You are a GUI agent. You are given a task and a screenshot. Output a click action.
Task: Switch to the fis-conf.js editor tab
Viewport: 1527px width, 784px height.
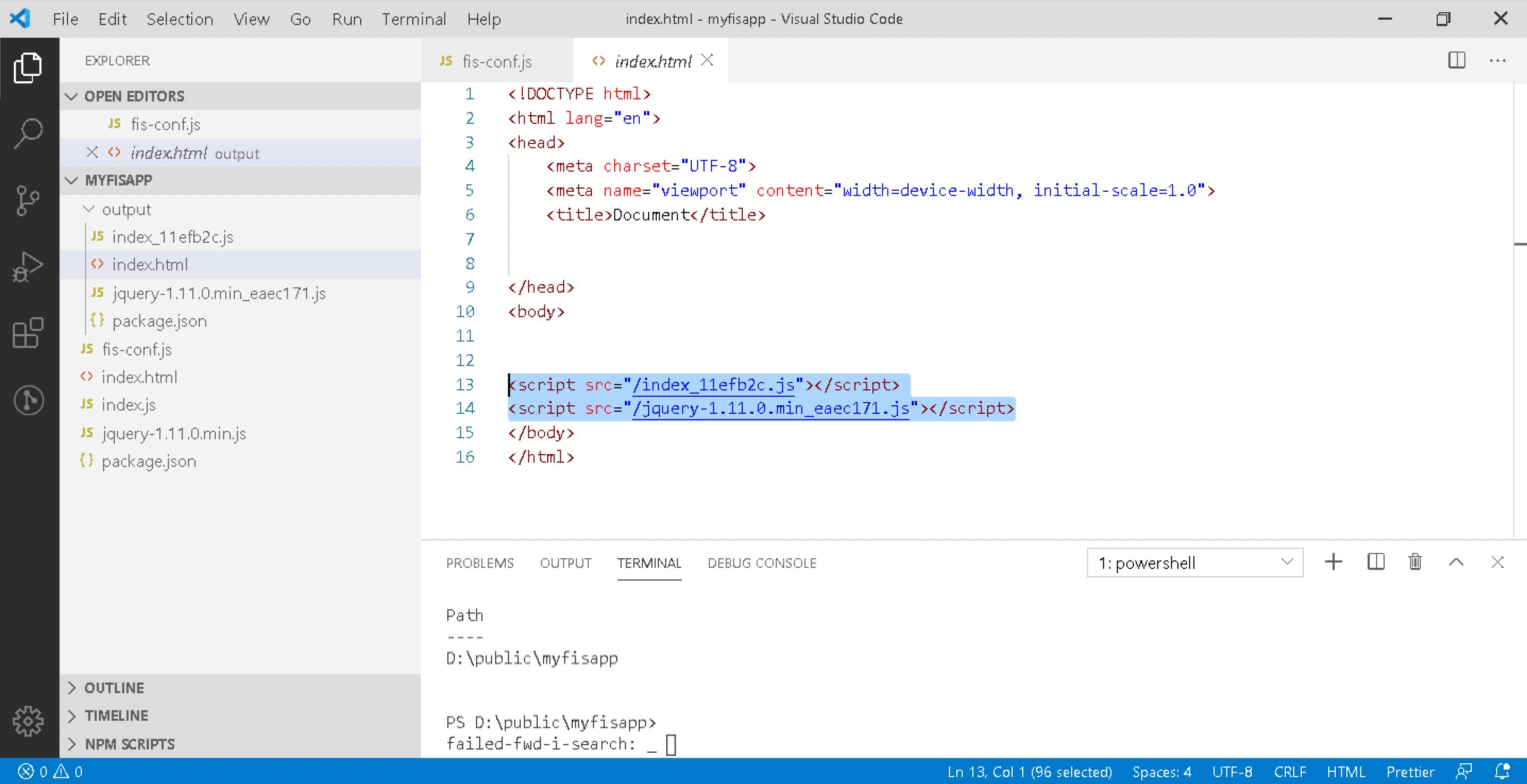[x=496, y=61]
